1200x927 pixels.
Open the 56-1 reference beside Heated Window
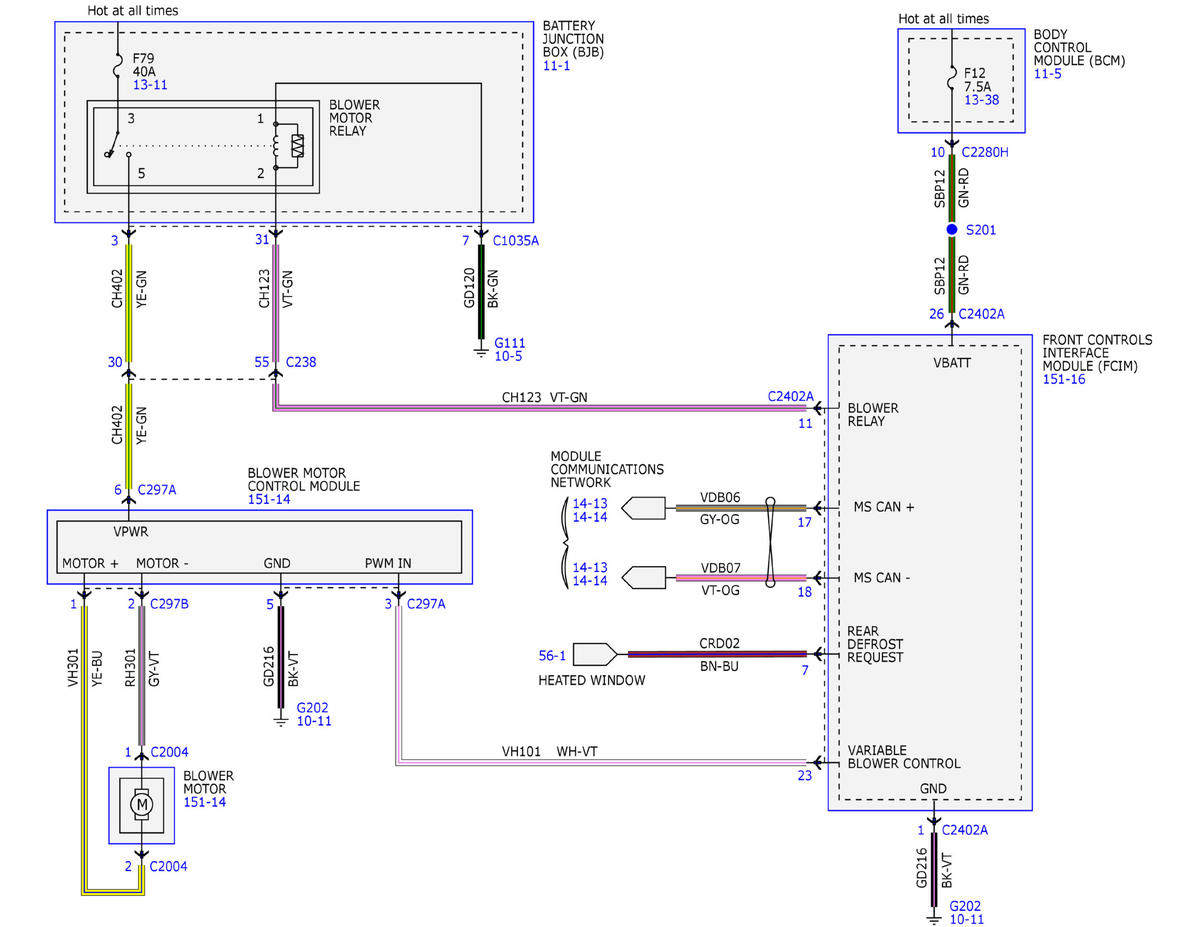pos(552,656)
